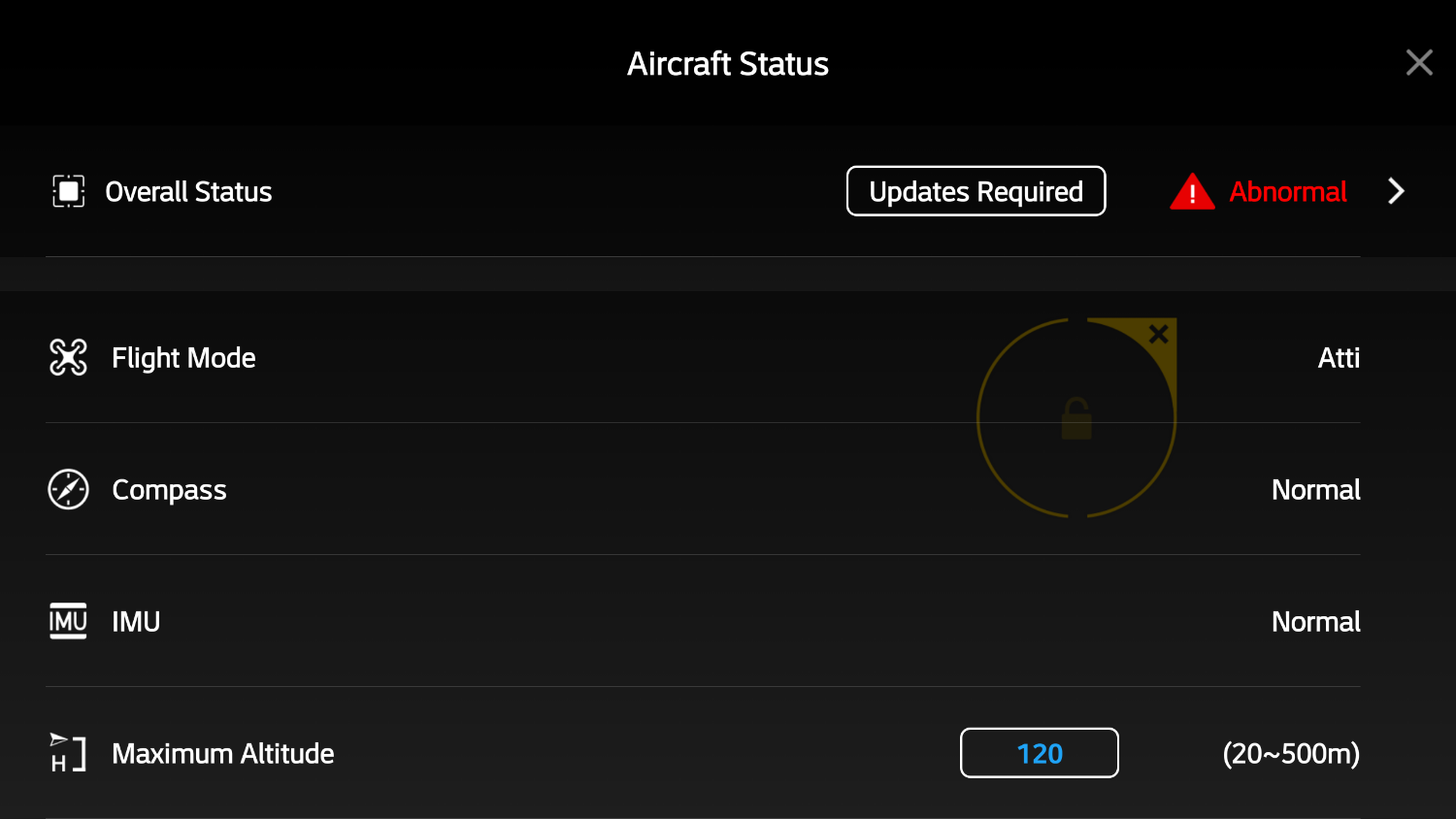Click the altitude range label (20~500m)
The width and height of the screenshot is (1456, 819).
[1291, 753]
